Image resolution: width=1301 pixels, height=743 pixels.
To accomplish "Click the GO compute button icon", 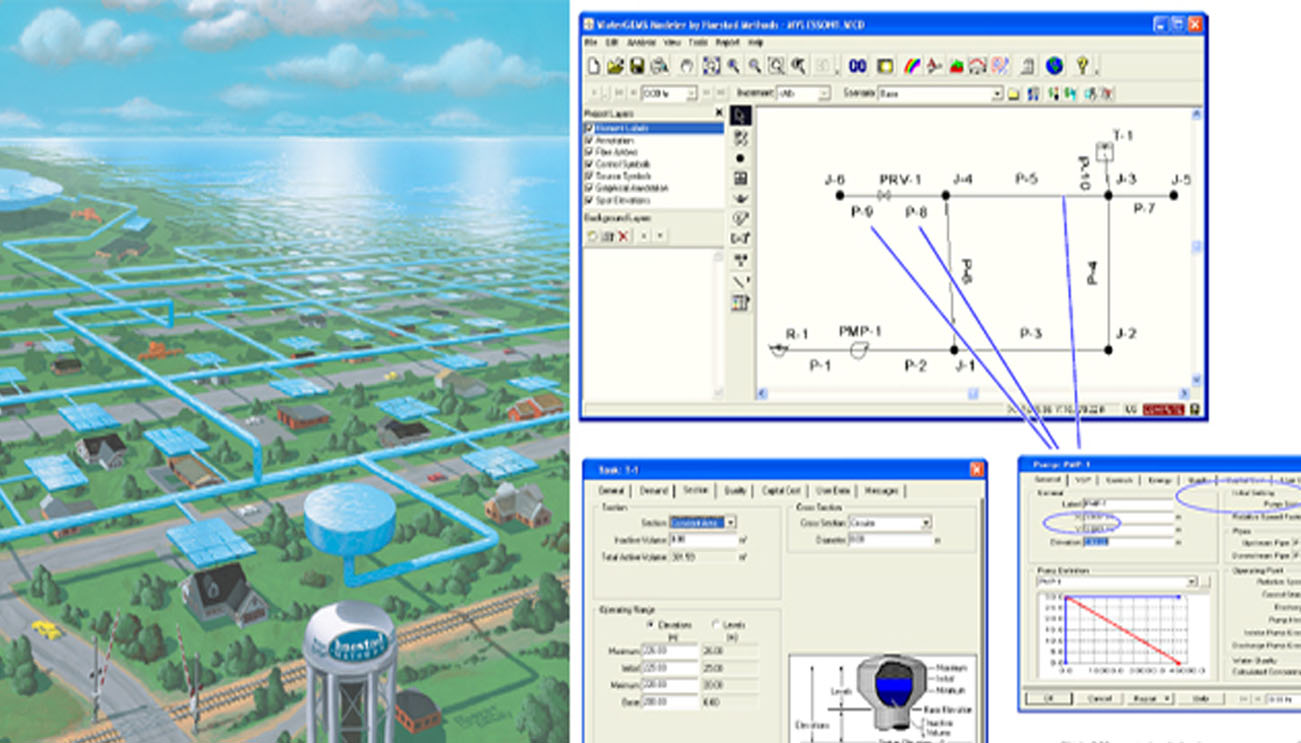I will click(857, 66).
